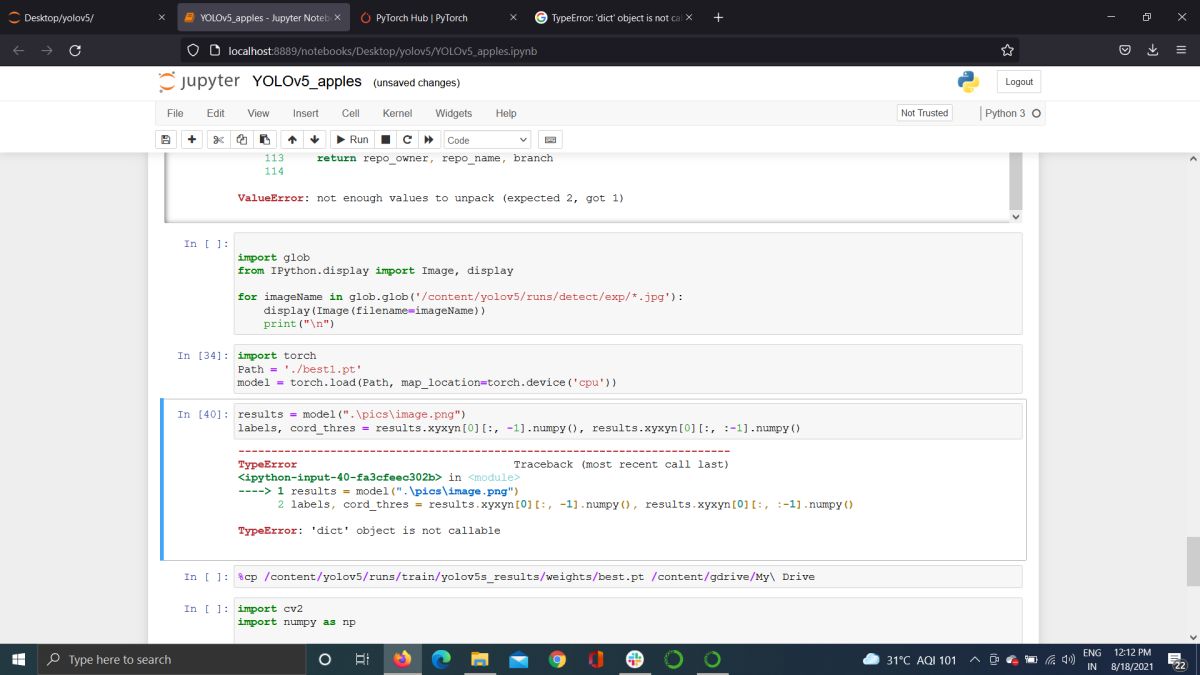1200x675 pixels.
Task: Open Mail app from taskbar
Action: click(518, 659)
